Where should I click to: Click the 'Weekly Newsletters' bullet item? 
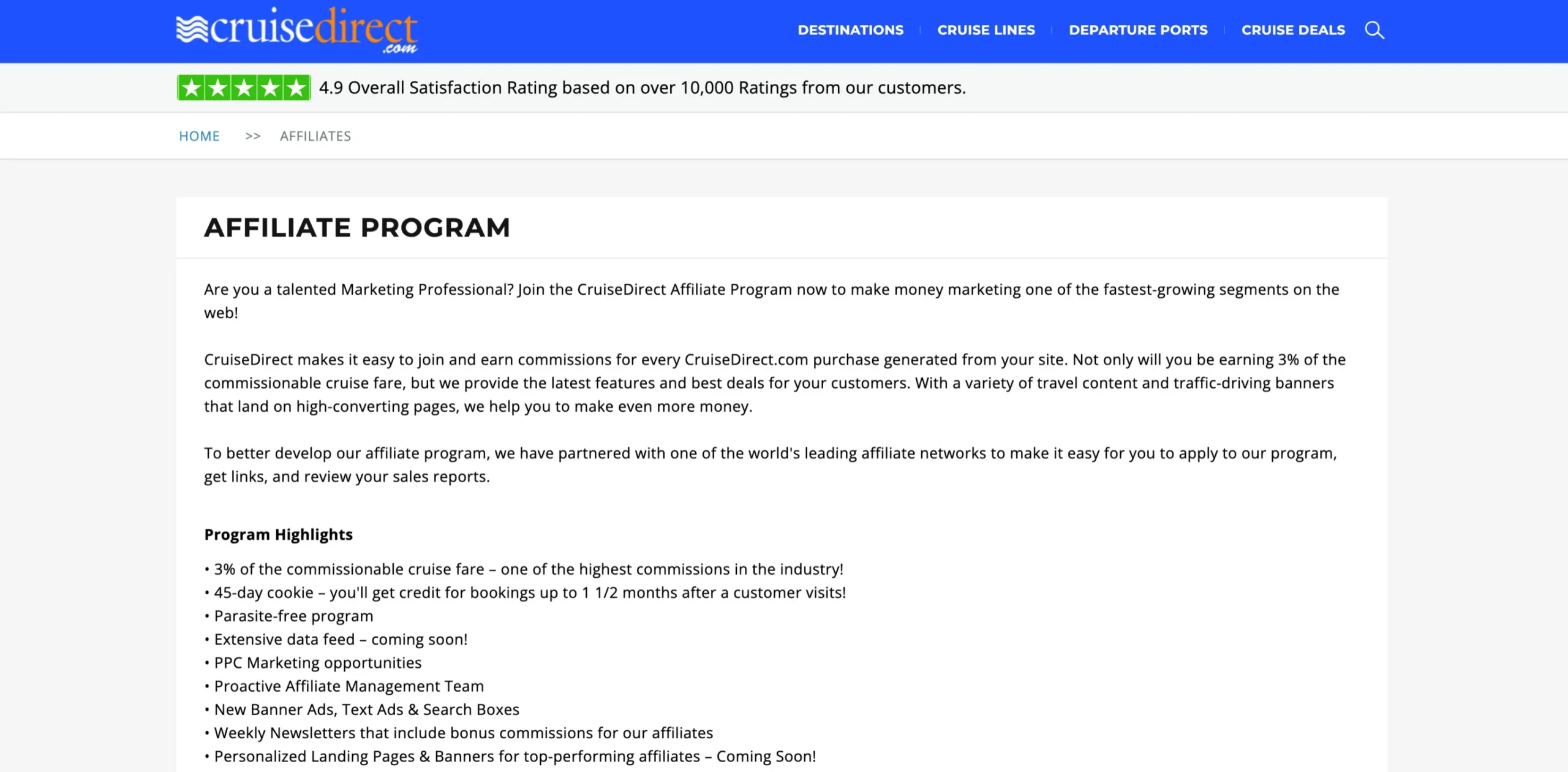tap(459, 733)
